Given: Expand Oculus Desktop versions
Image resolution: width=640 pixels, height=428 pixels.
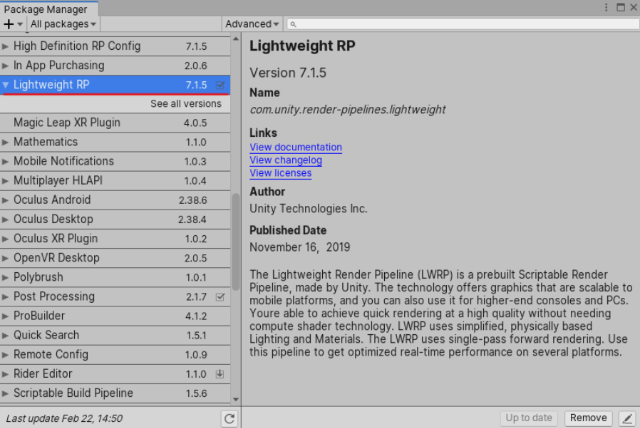Looking at the screenshot, I should tap(5, 219).
